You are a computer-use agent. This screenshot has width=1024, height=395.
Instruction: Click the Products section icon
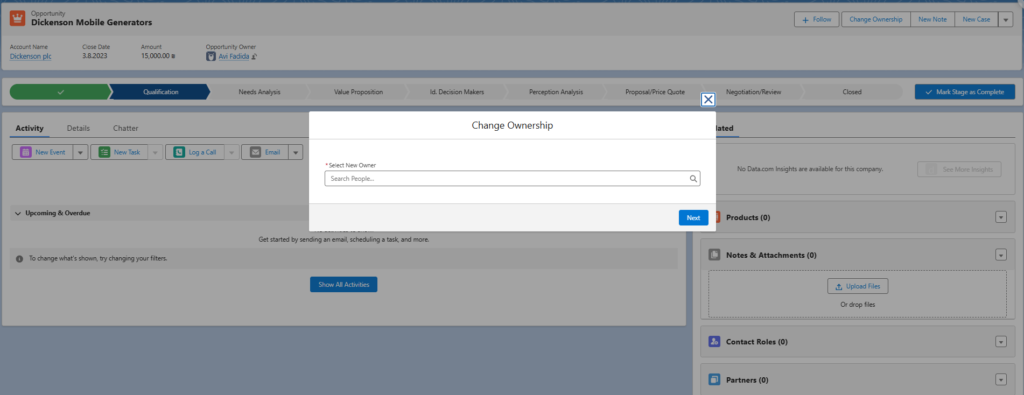714,217
